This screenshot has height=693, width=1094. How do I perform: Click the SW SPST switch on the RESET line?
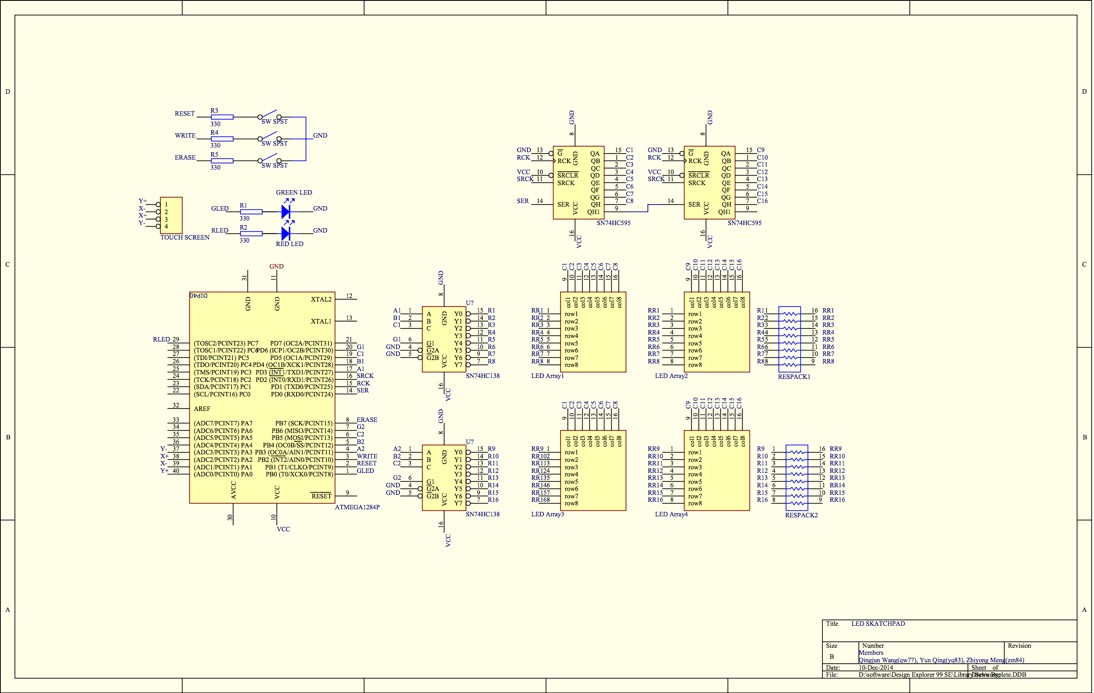point(270,116)
